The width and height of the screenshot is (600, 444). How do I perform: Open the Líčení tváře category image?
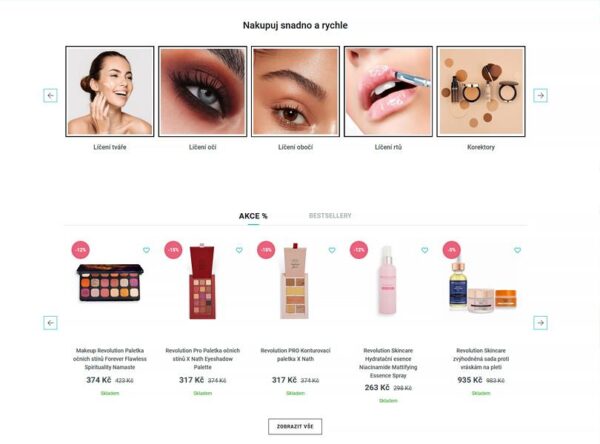pos(110,91)
